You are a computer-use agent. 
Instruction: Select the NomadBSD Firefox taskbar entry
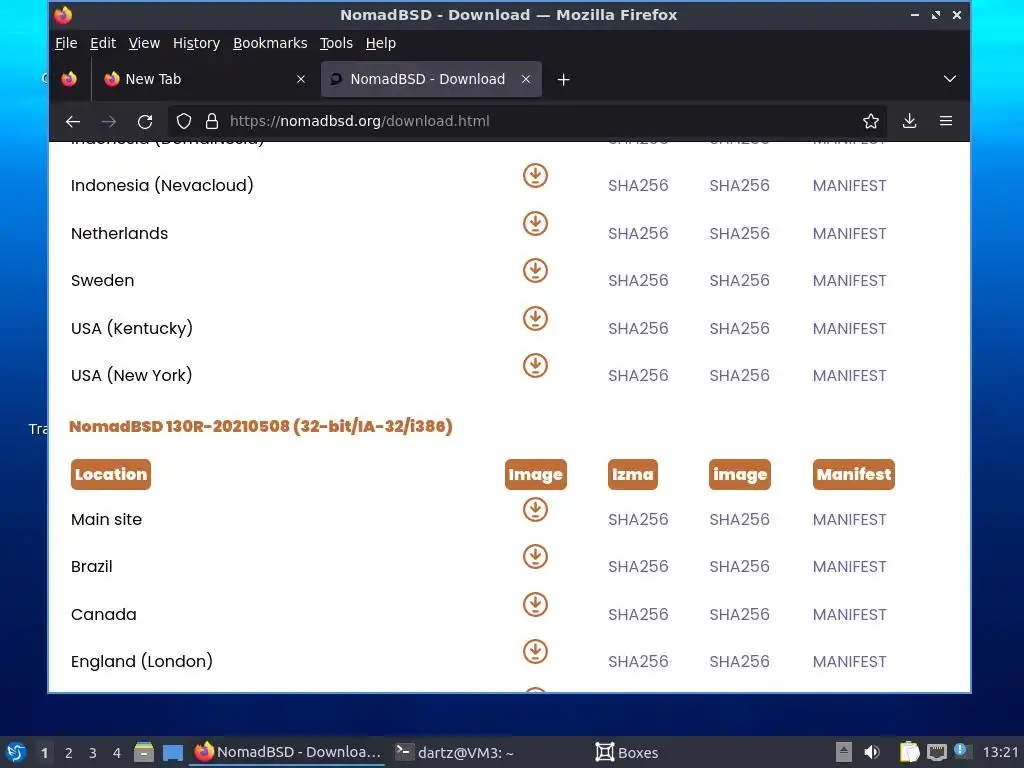[288, 752]
